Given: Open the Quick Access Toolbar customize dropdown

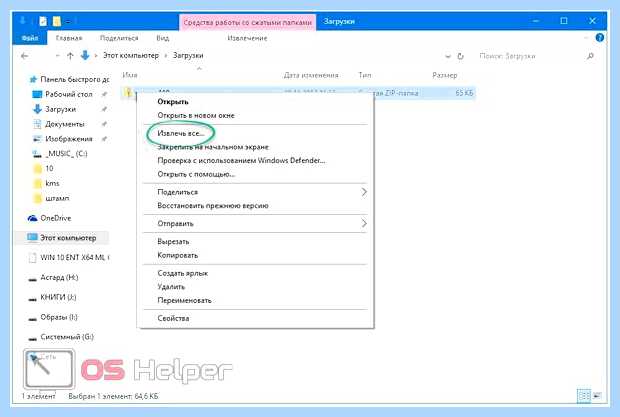Looking at the screenshot, I should [x=68, y=21].
